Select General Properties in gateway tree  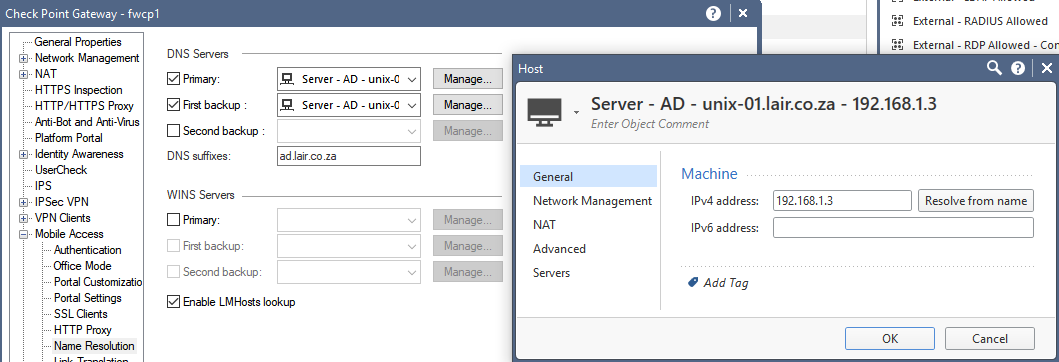[78, 42]
